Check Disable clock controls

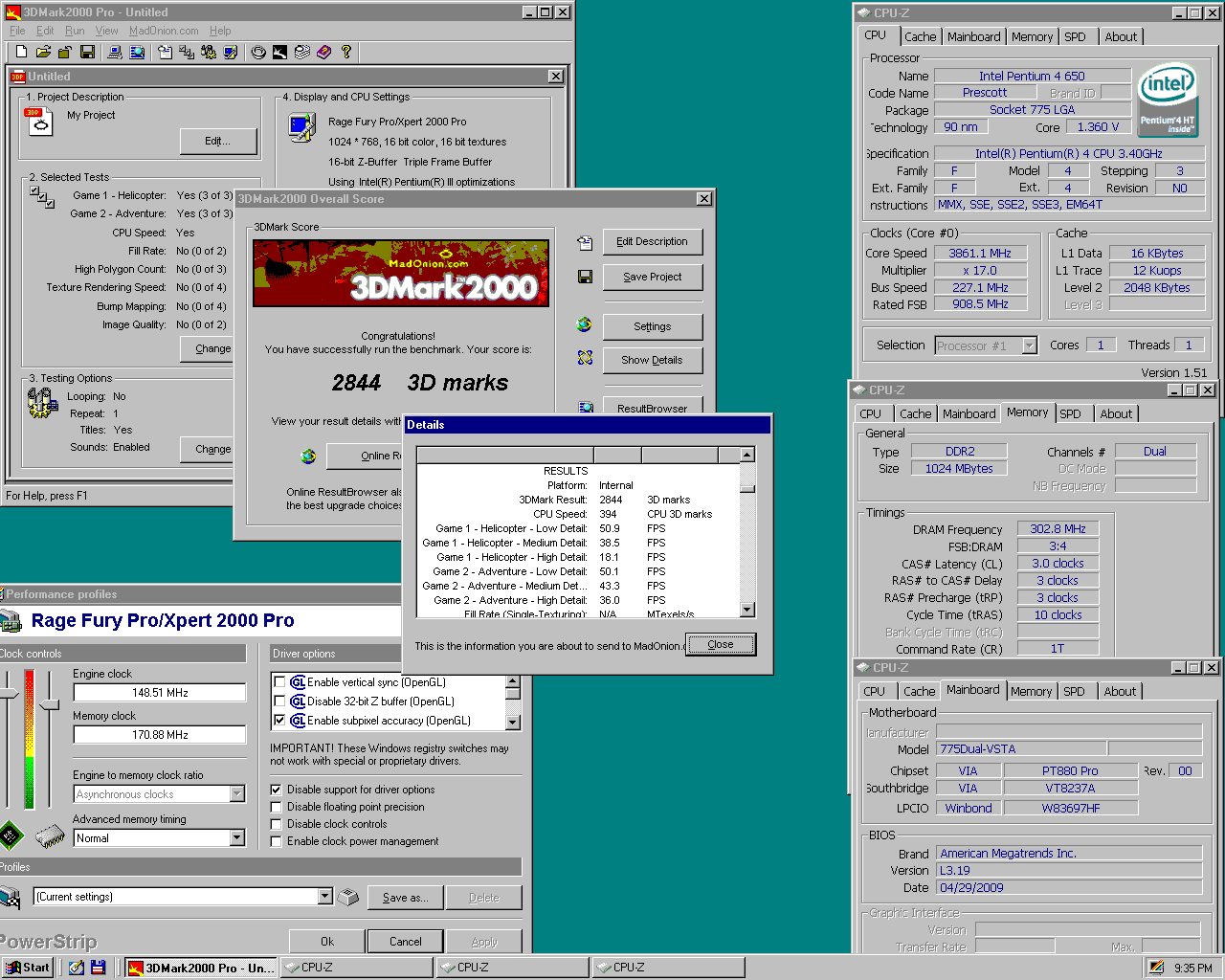pyautogui.click(x=276, y=824)
